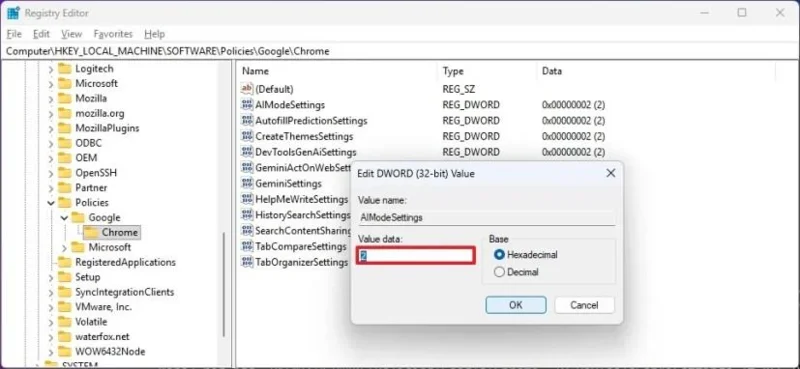
Task: Select the TabOrganizerSettings value icon
Action: click(247, 262)
